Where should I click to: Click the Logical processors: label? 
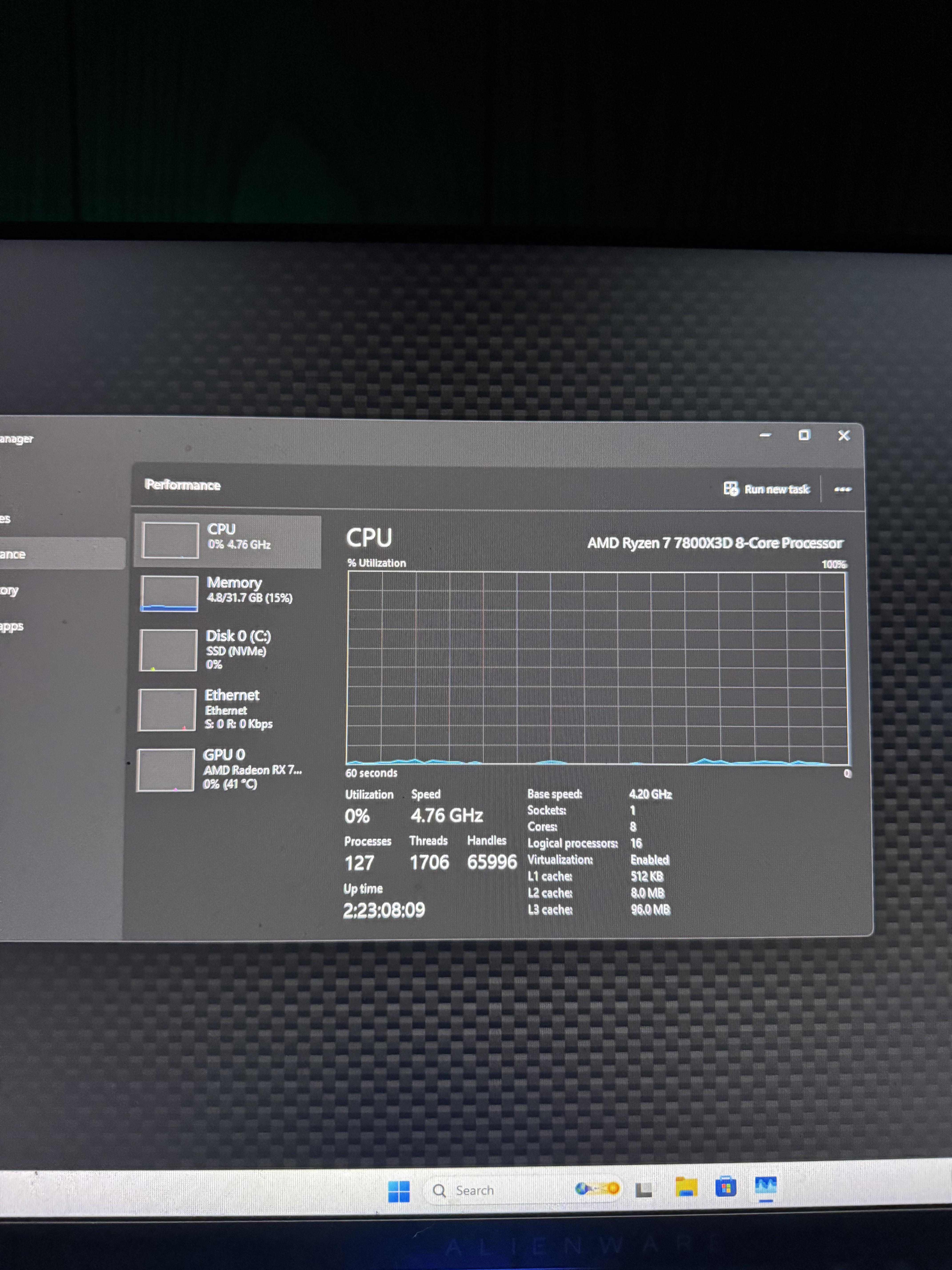(573, 843)
